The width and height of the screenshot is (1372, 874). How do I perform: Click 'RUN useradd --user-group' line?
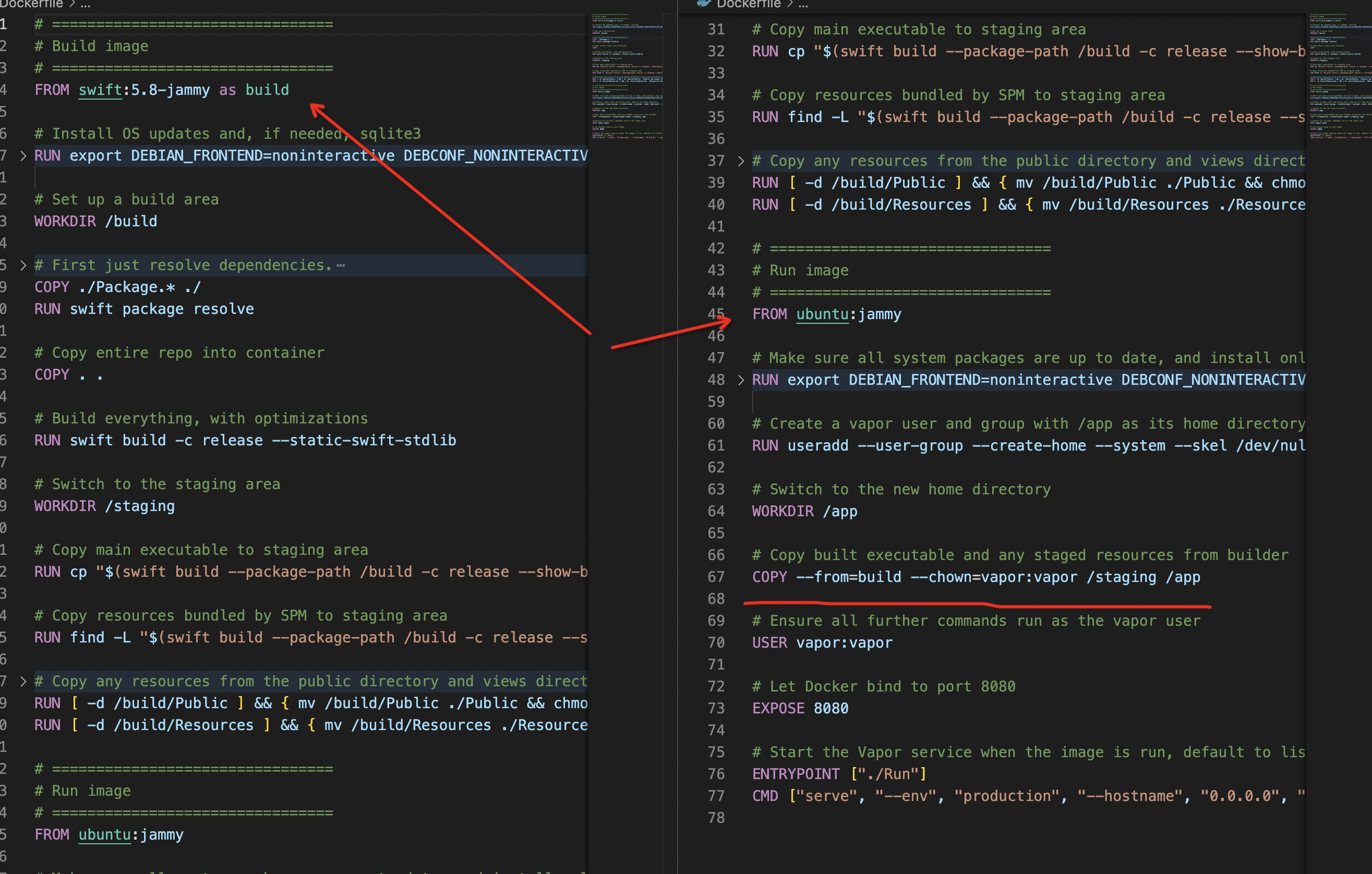1028,446
